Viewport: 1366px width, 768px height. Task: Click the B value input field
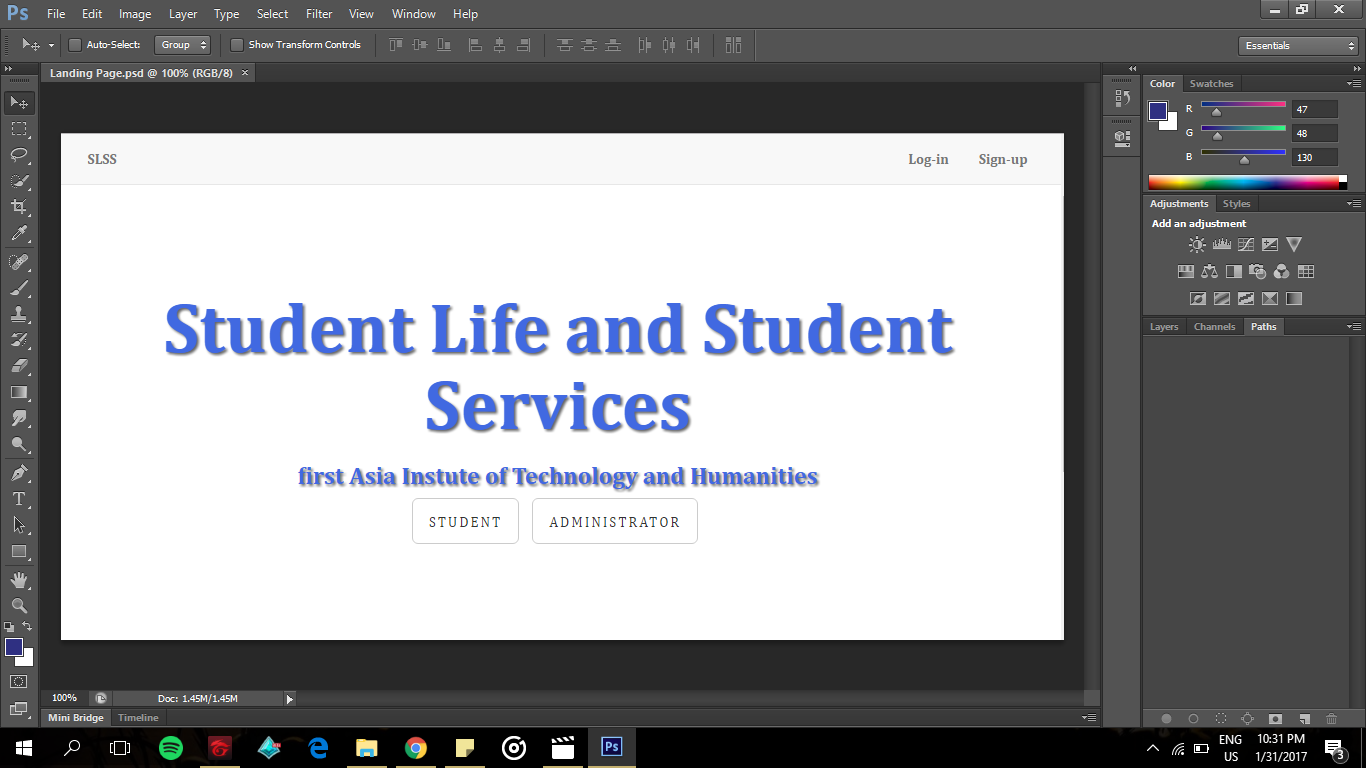pos(1314,157)
